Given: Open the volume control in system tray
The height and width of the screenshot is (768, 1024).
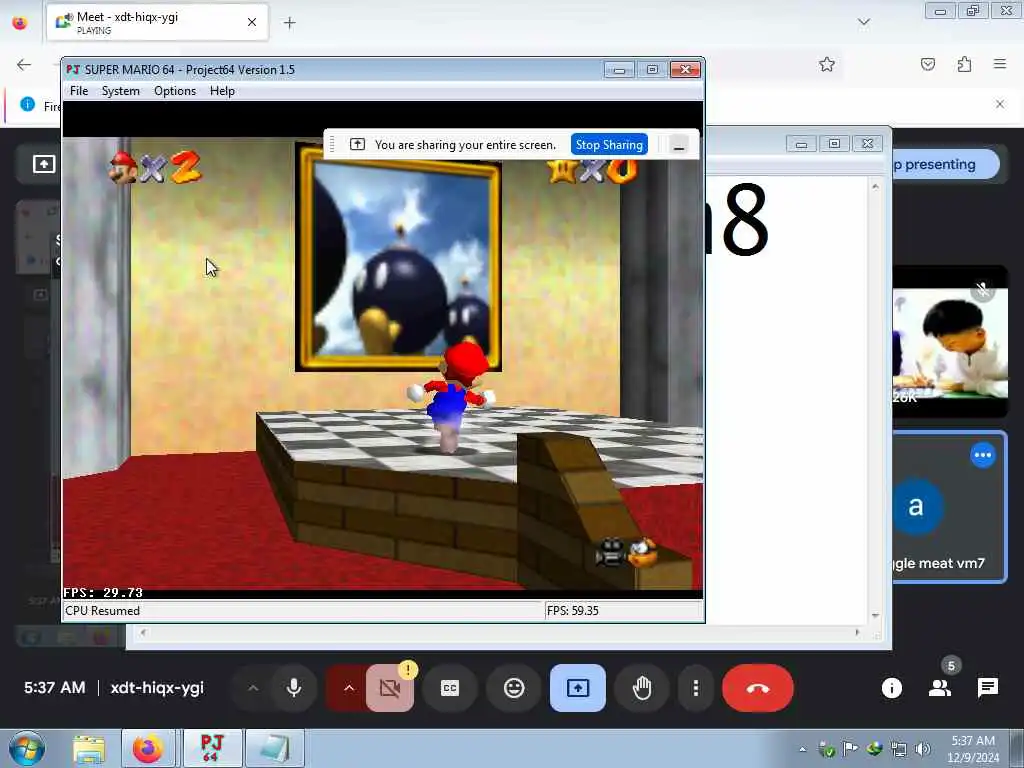Looking at the screenshot, I should pos(923,749).
